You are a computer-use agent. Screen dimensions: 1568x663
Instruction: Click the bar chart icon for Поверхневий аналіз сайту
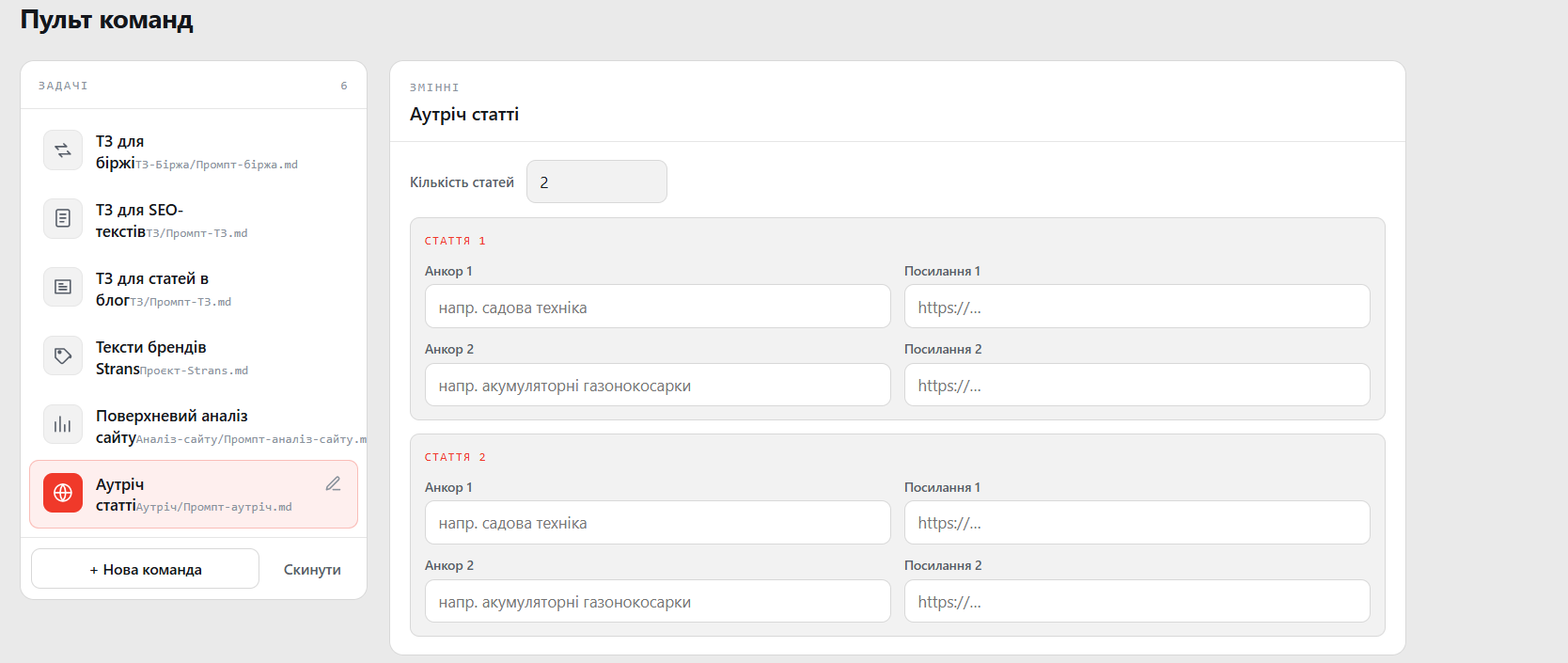click(x=63, y=424)
